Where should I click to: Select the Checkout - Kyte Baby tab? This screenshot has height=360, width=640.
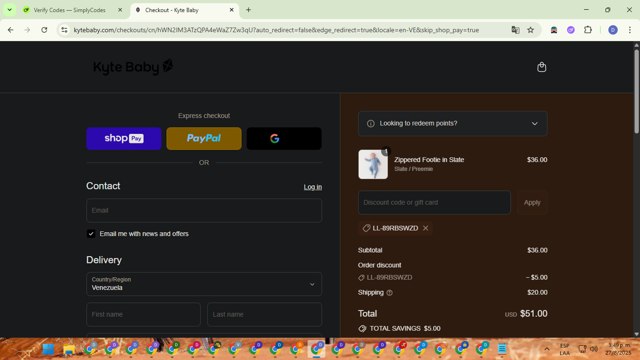click(184, 10)
